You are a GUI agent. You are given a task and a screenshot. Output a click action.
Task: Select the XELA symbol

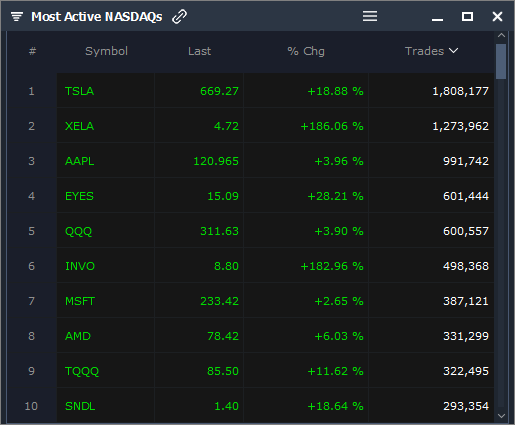click(79, 126)
